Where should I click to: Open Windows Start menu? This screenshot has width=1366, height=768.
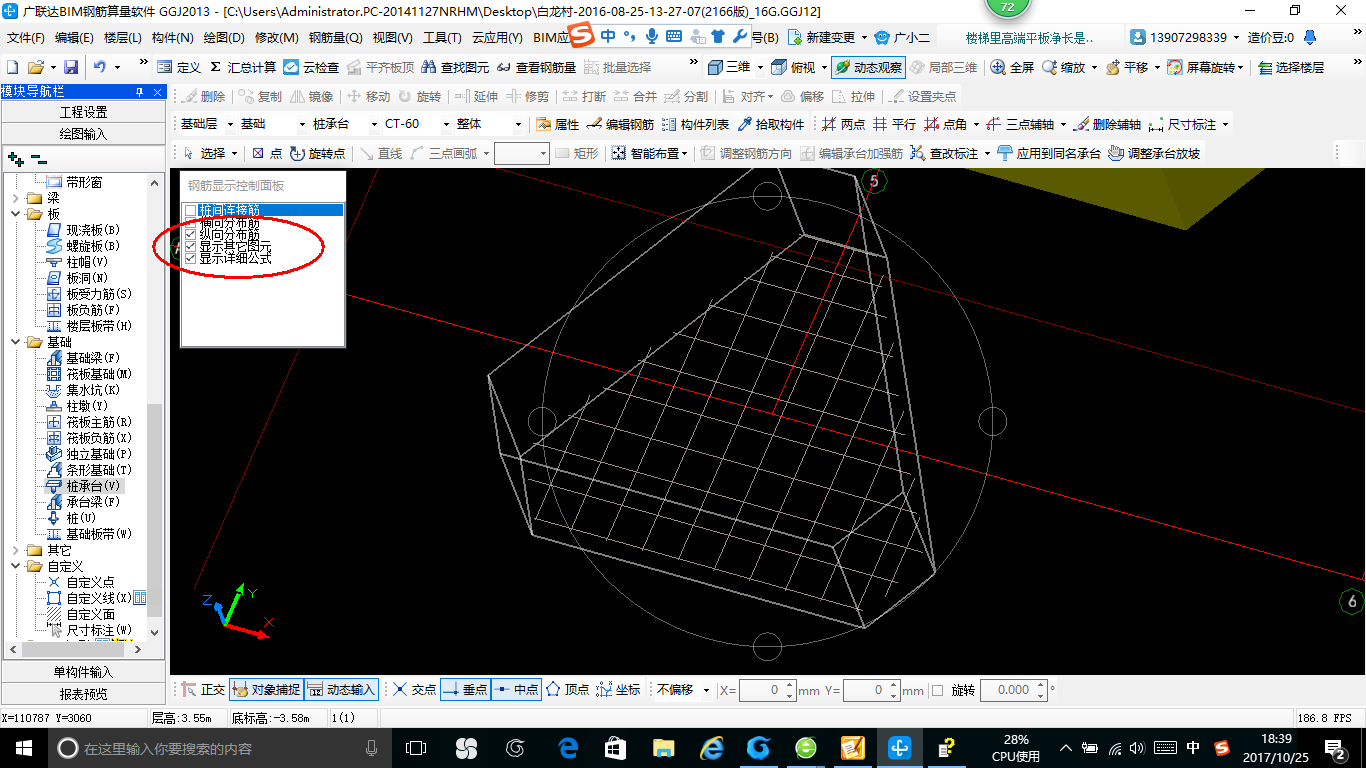[22, 747]
